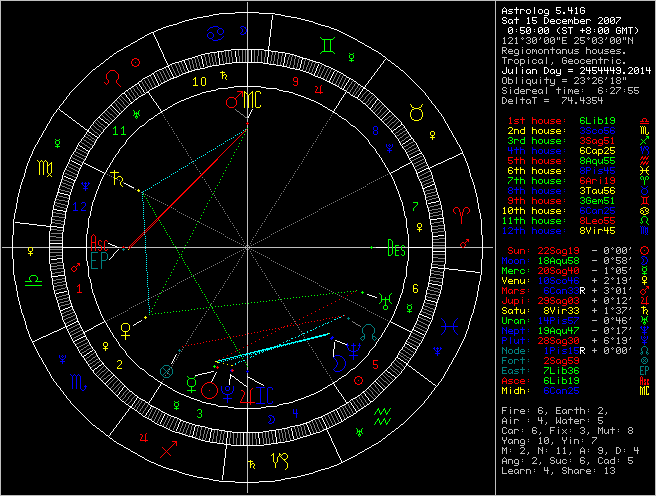656x496 pixels.
Task: Select the 'Regiomontanus houses.' text line
Action: [x=558, y=51]
